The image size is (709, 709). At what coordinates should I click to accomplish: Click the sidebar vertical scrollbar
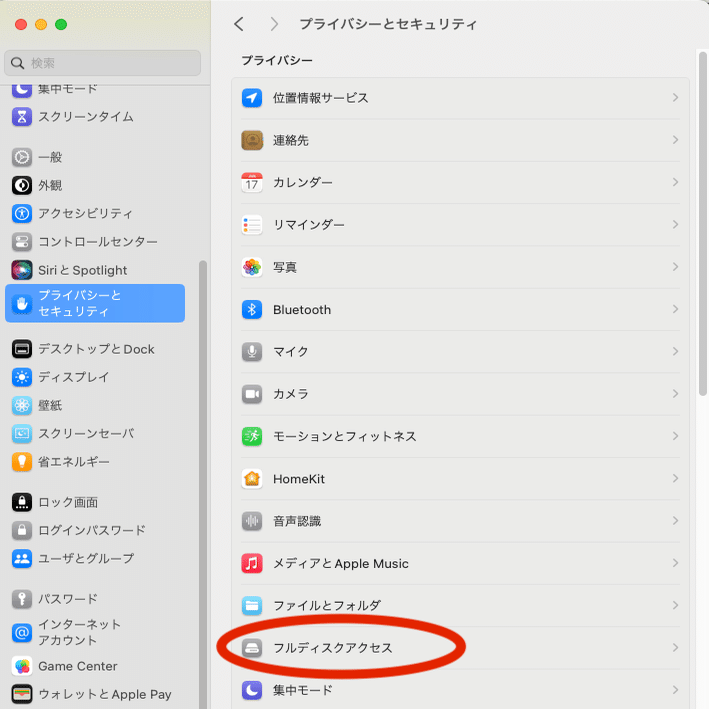[203, 484]
